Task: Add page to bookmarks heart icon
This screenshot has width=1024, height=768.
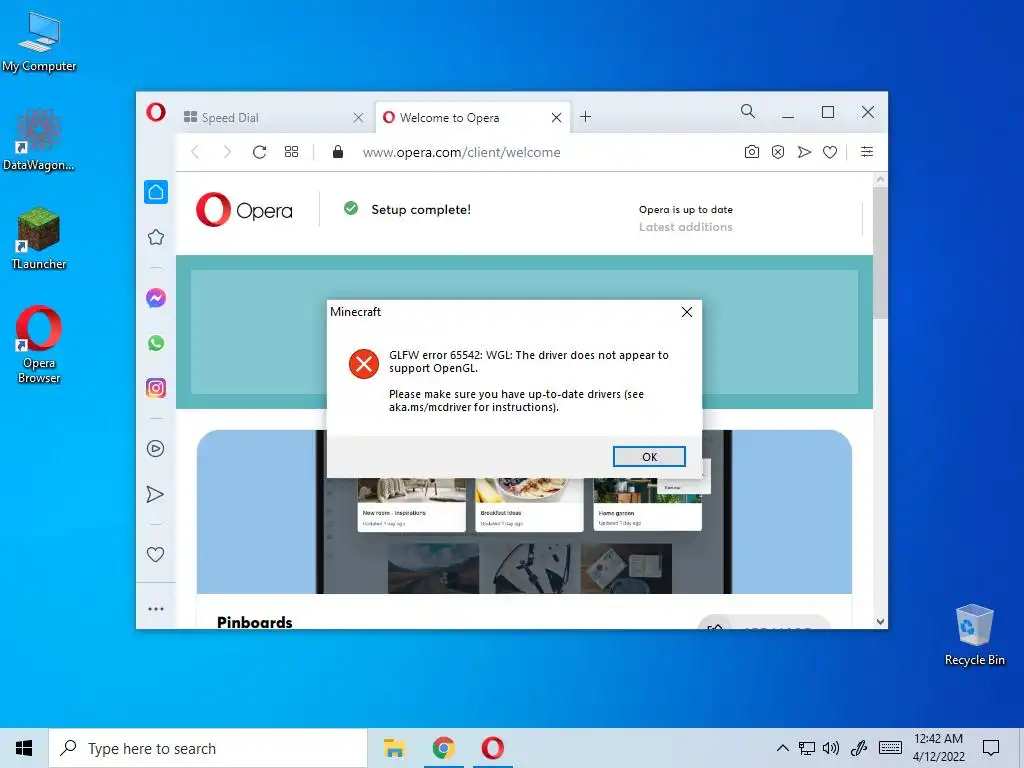Action: [x=830, y=152]
